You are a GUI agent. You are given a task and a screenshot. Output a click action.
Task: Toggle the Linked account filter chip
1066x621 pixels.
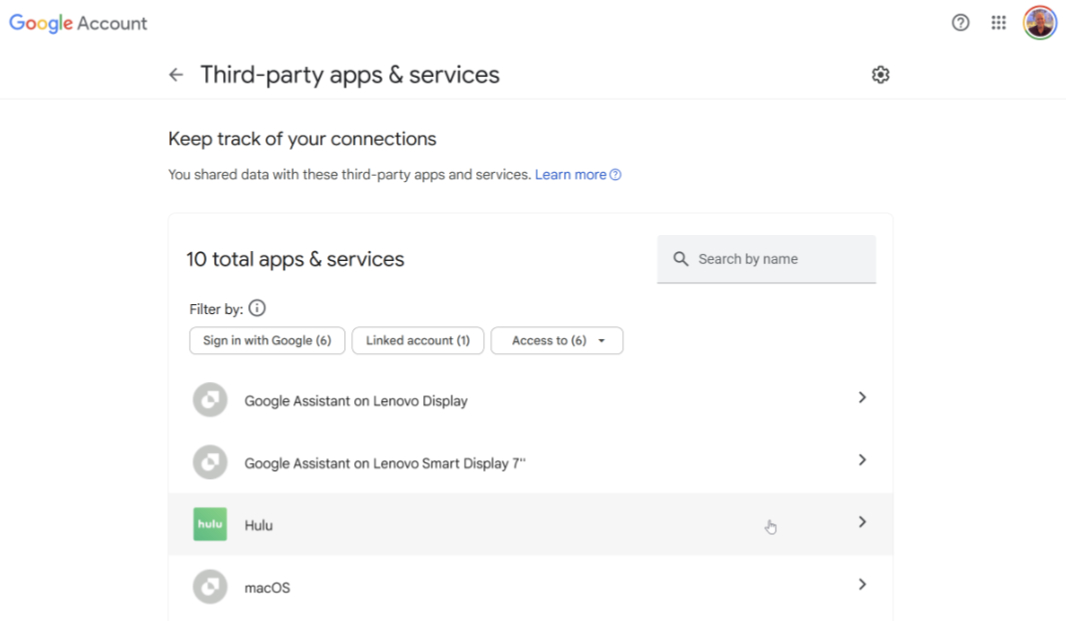pos(417,341)
